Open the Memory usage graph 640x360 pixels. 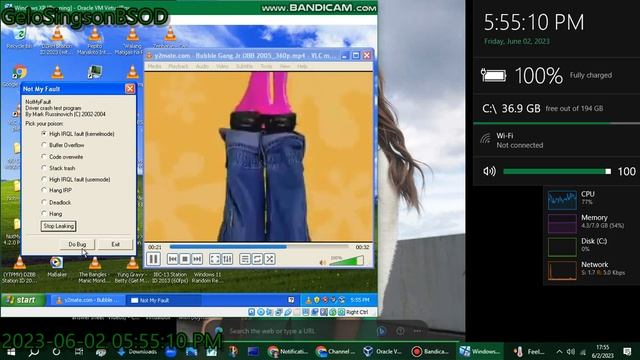pos(562,223)
